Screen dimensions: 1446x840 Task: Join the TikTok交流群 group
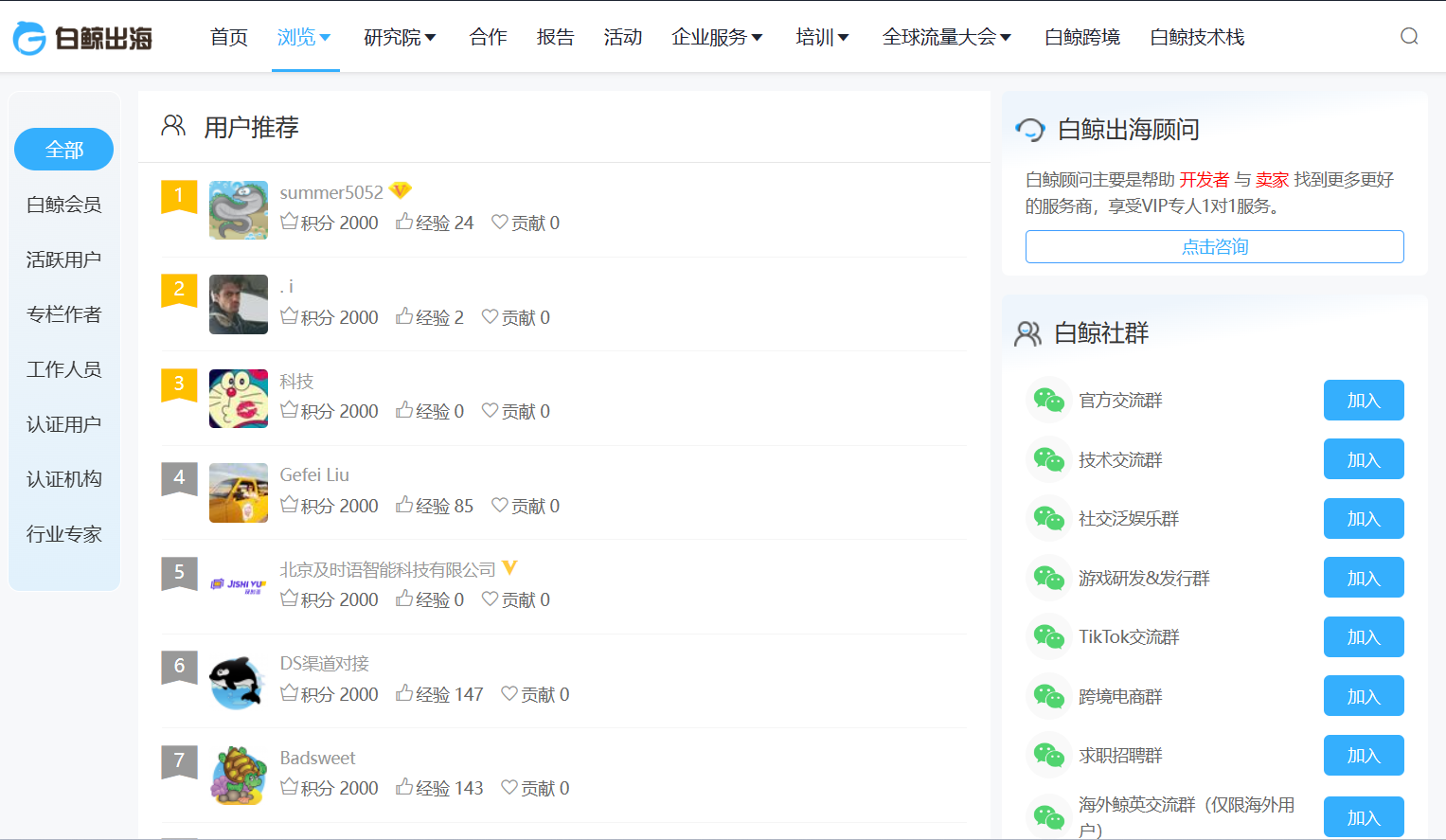[1364, 636]
